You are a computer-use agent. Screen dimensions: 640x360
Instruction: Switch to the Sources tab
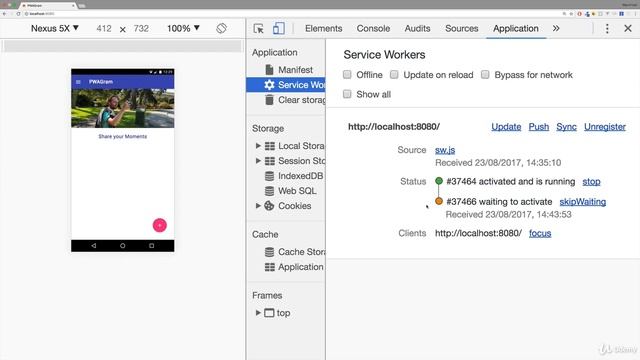[462, 29]
